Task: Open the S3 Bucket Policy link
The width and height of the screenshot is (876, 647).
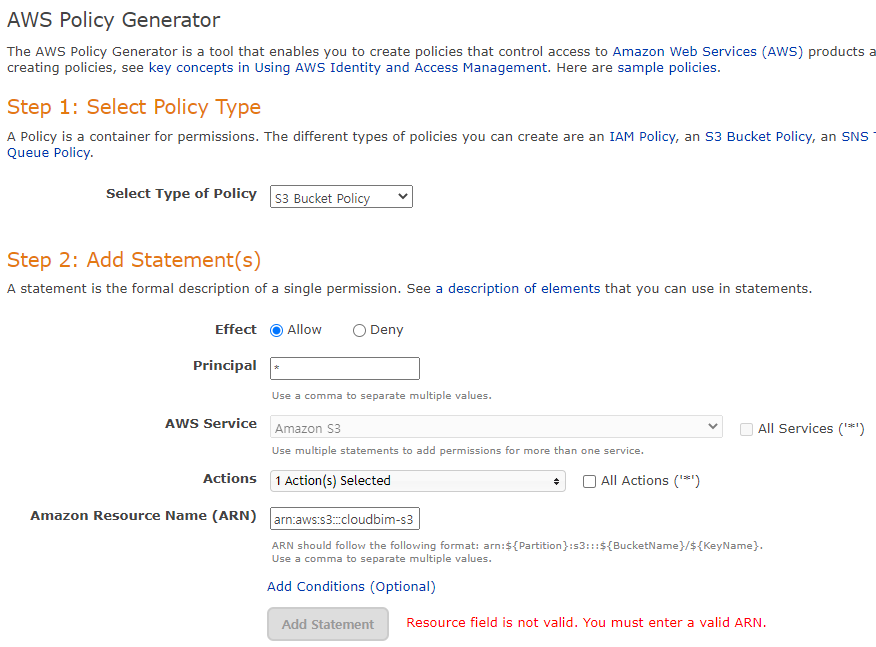Action: point(759,137)
